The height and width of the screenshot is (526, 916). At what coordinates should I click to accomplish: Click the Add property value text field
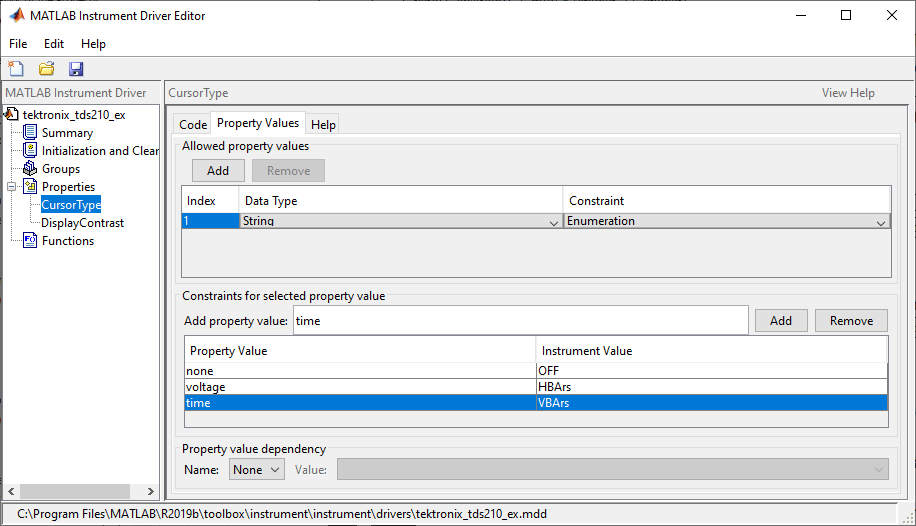coord(521,320)
